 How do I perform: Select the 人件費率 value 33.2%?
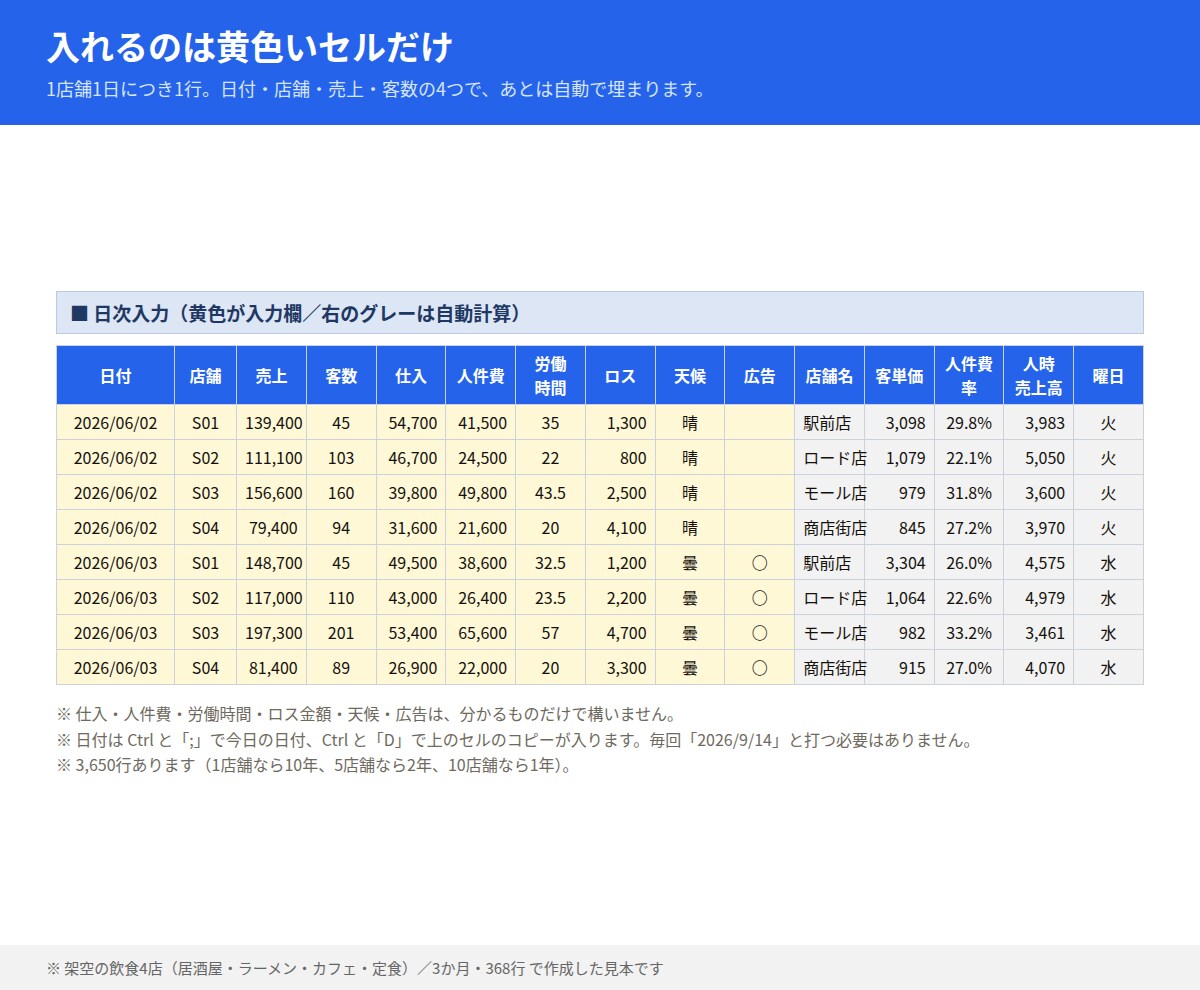[x=969, y=633]
